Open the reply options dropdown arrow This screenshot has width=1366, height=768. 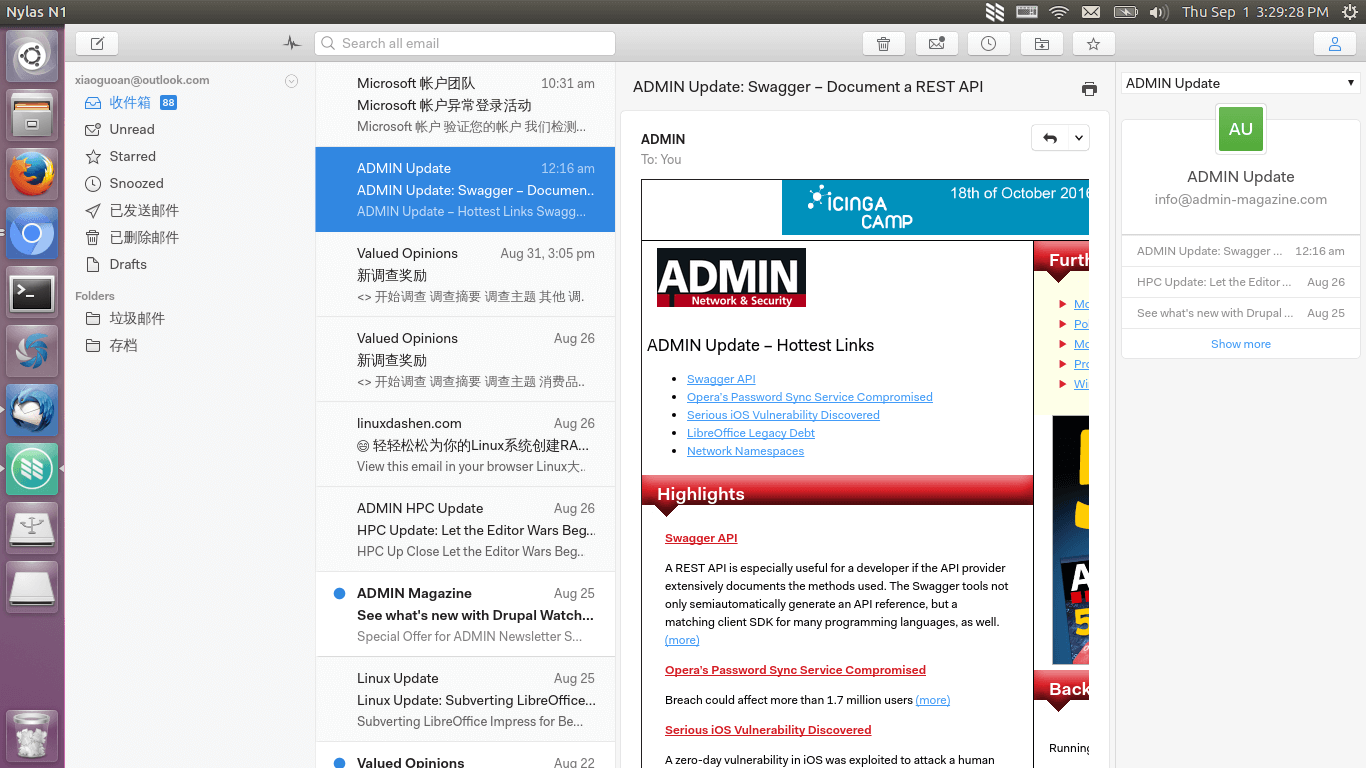click(x=1078, y=138)
